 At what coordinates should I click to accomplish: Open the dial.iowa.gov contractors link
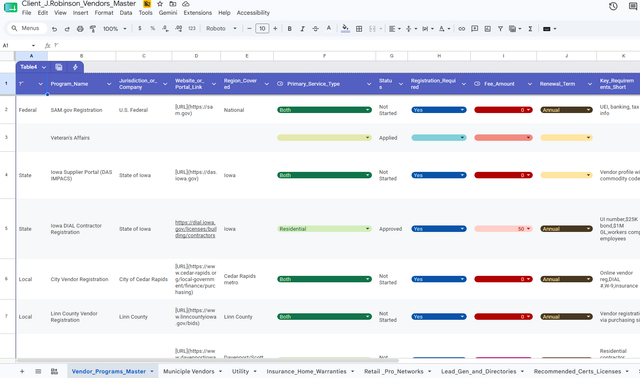[196, 229]
